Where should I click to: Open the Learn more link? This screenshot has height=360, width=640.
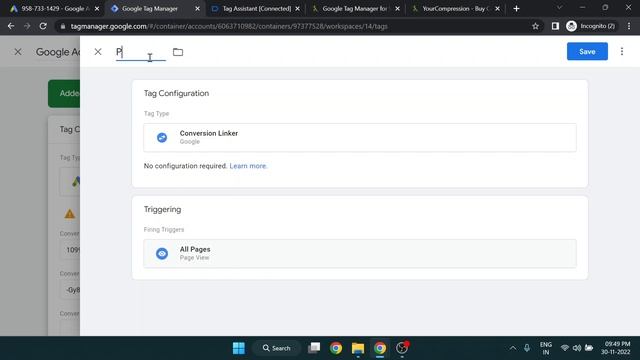[248, 166]
